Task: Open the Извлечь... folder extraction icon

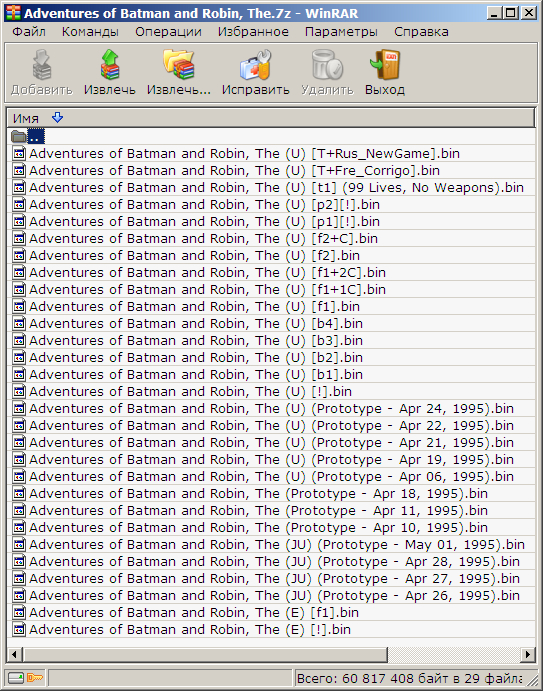Action: (x=179, y=65)
